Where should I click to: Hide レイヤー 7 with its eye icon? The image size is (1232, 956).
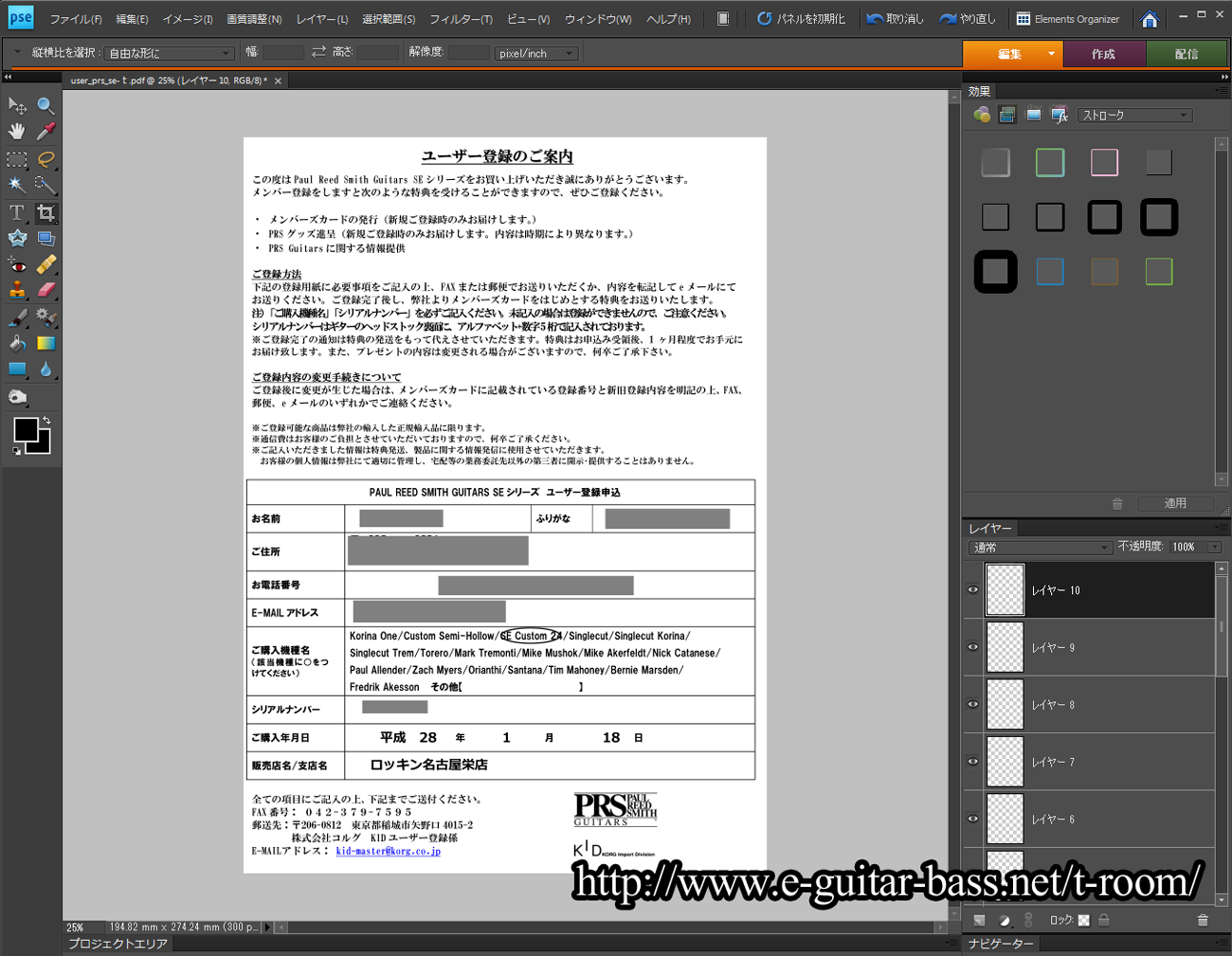coord(973,762)
